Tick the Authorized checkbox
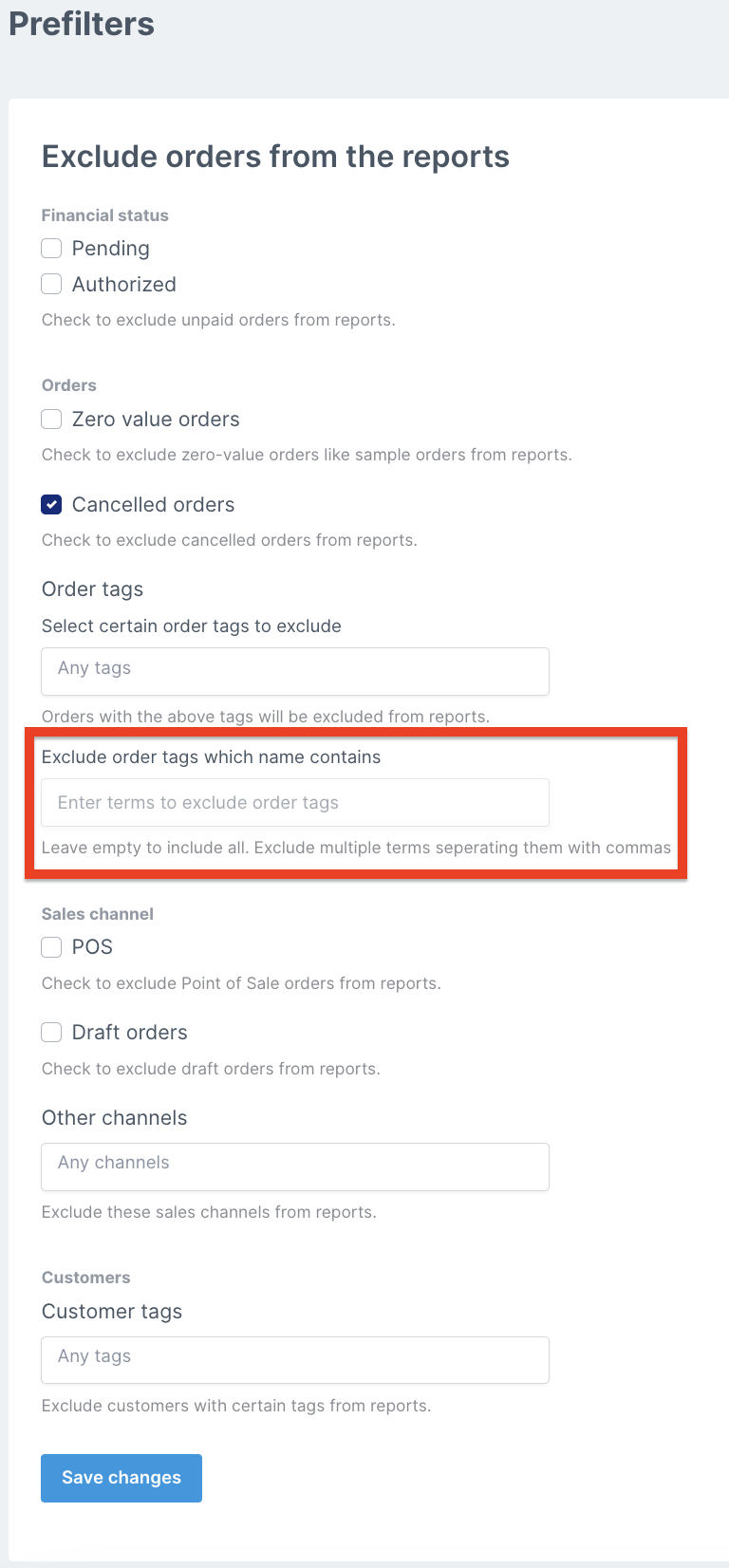The height and width of the screenshot is (1568, 729). pos(51,284)
